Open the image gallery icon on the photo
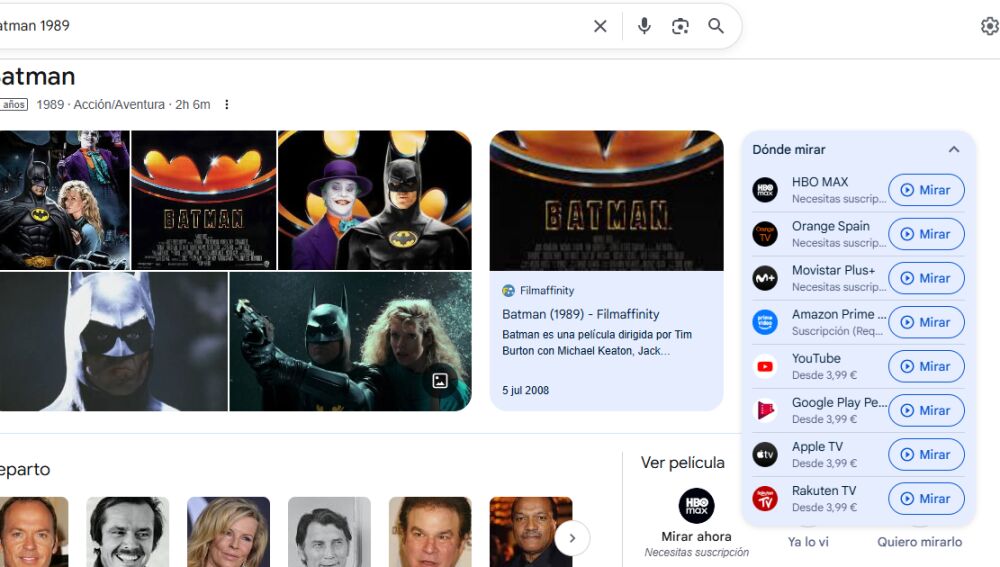The width and height of the screenshot is (1000, 567). pos(440,381)
